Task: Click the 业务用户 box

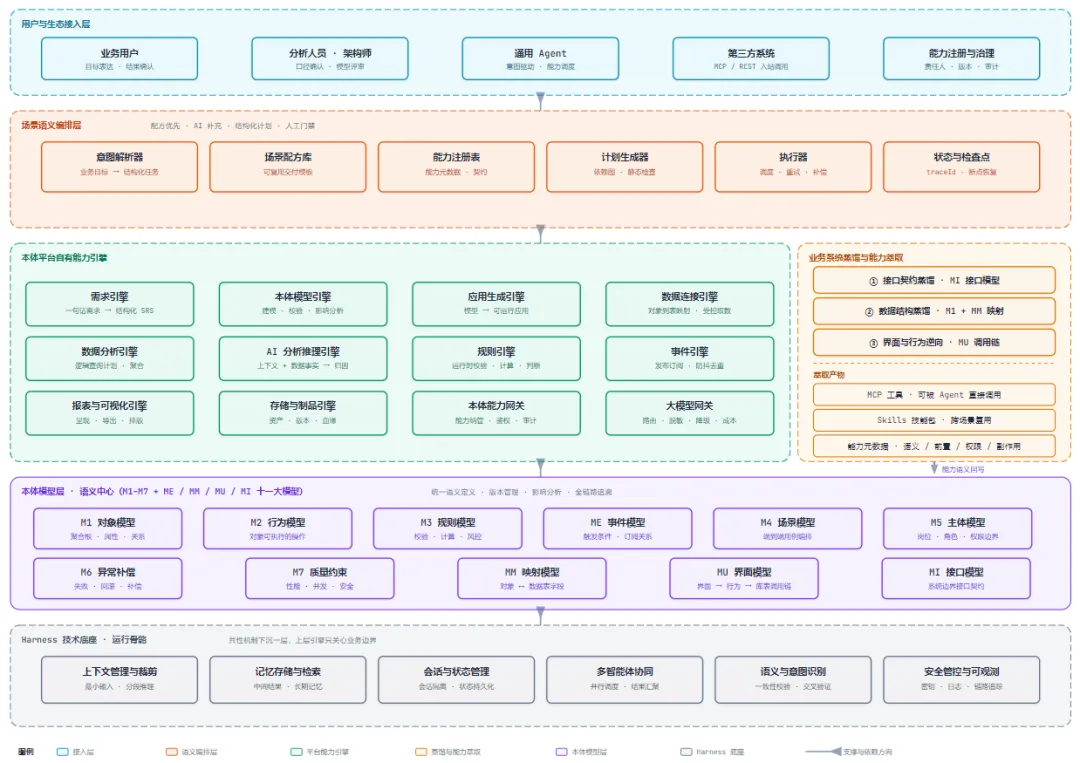Action: pos(119,59)
